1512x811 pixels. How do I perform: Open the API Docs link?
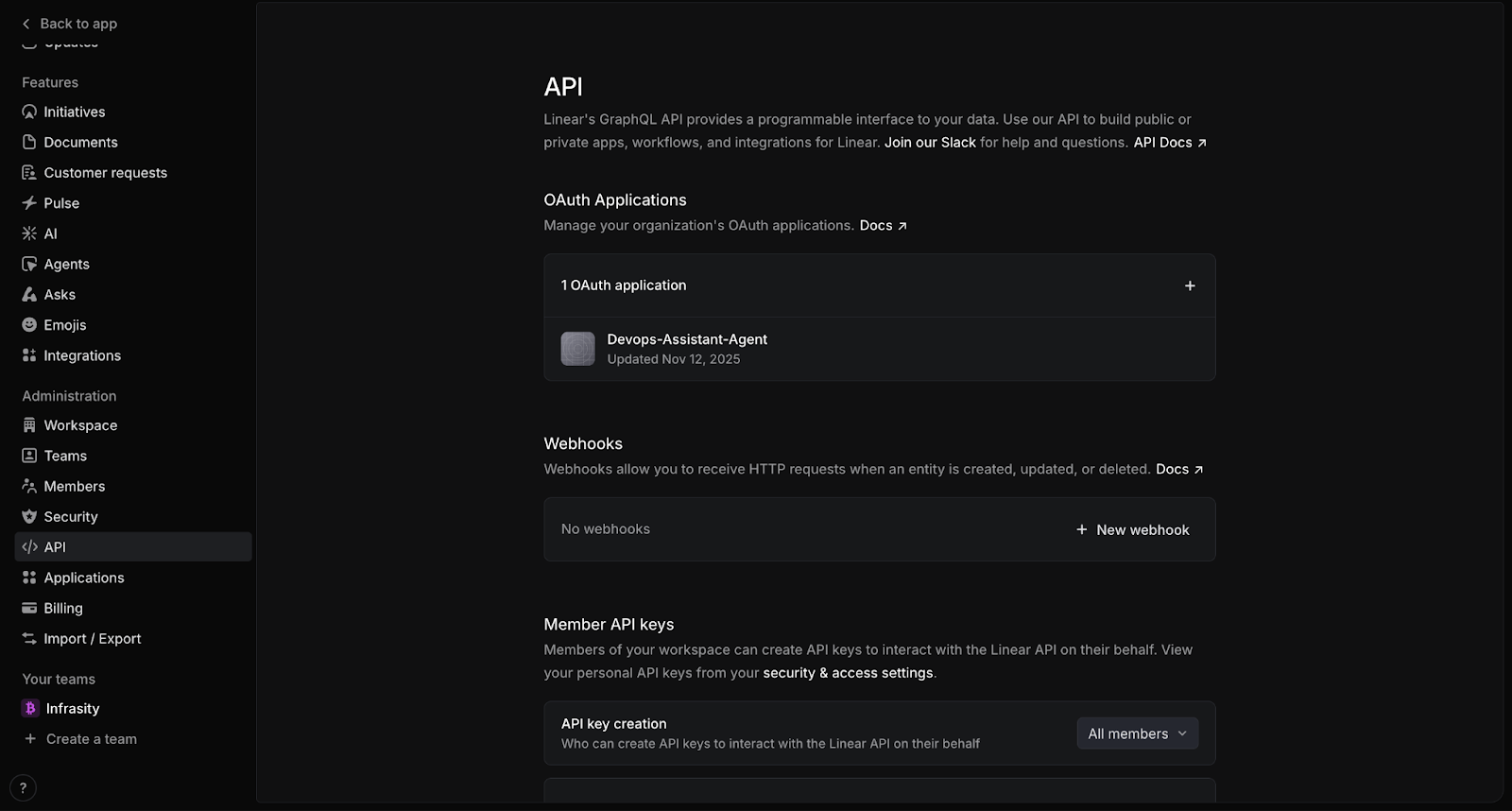[x=1170, y=142]
